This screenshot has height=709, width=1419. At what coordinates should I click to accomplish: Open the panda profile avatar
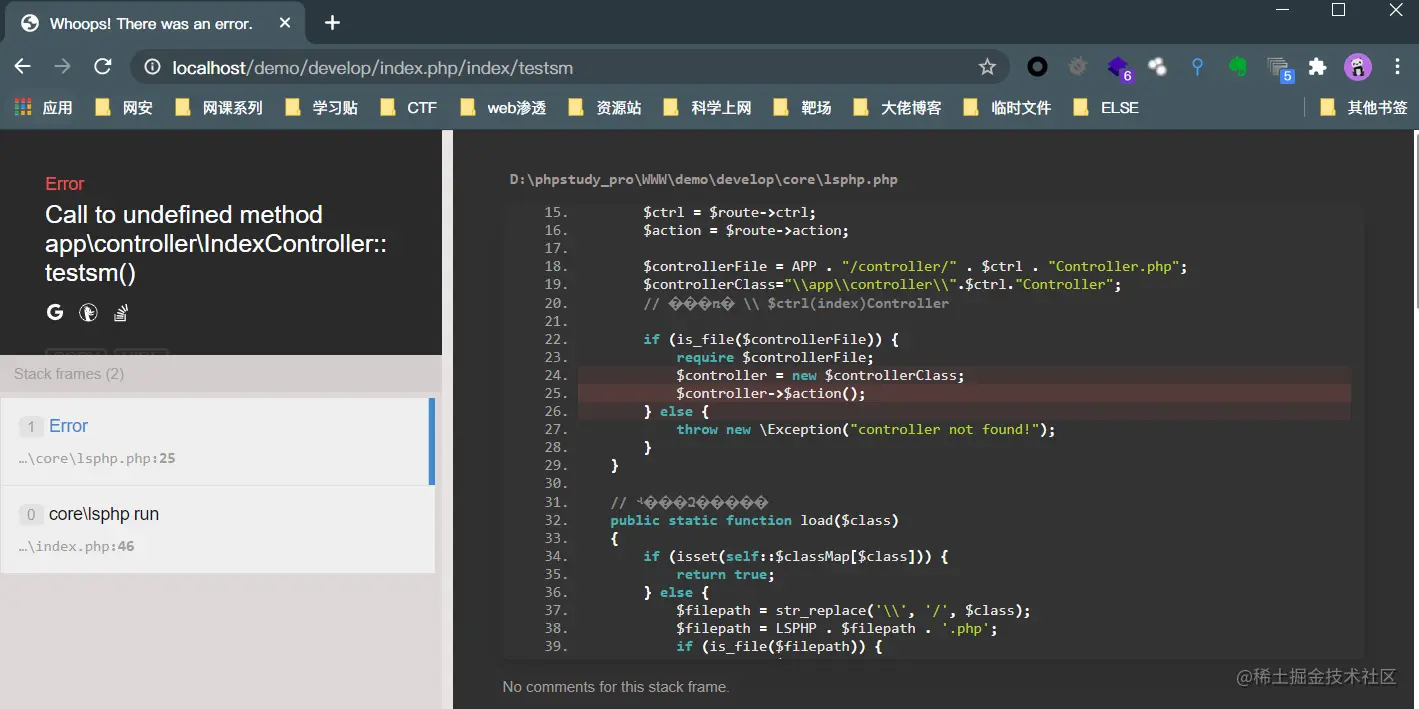pyautogui.click(x=1357, y=67)
